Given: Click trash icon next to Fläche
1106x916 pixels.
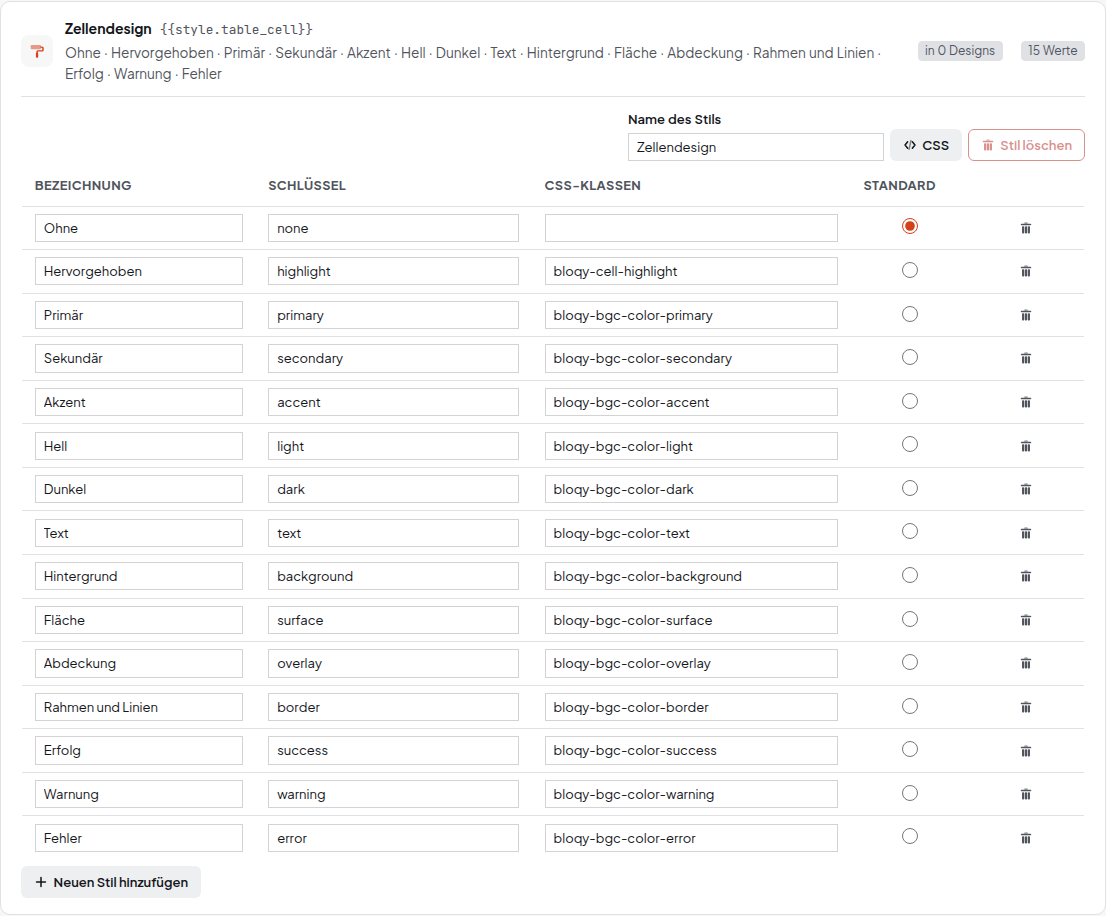Looking at the screenshot, I should point(1026,620).
